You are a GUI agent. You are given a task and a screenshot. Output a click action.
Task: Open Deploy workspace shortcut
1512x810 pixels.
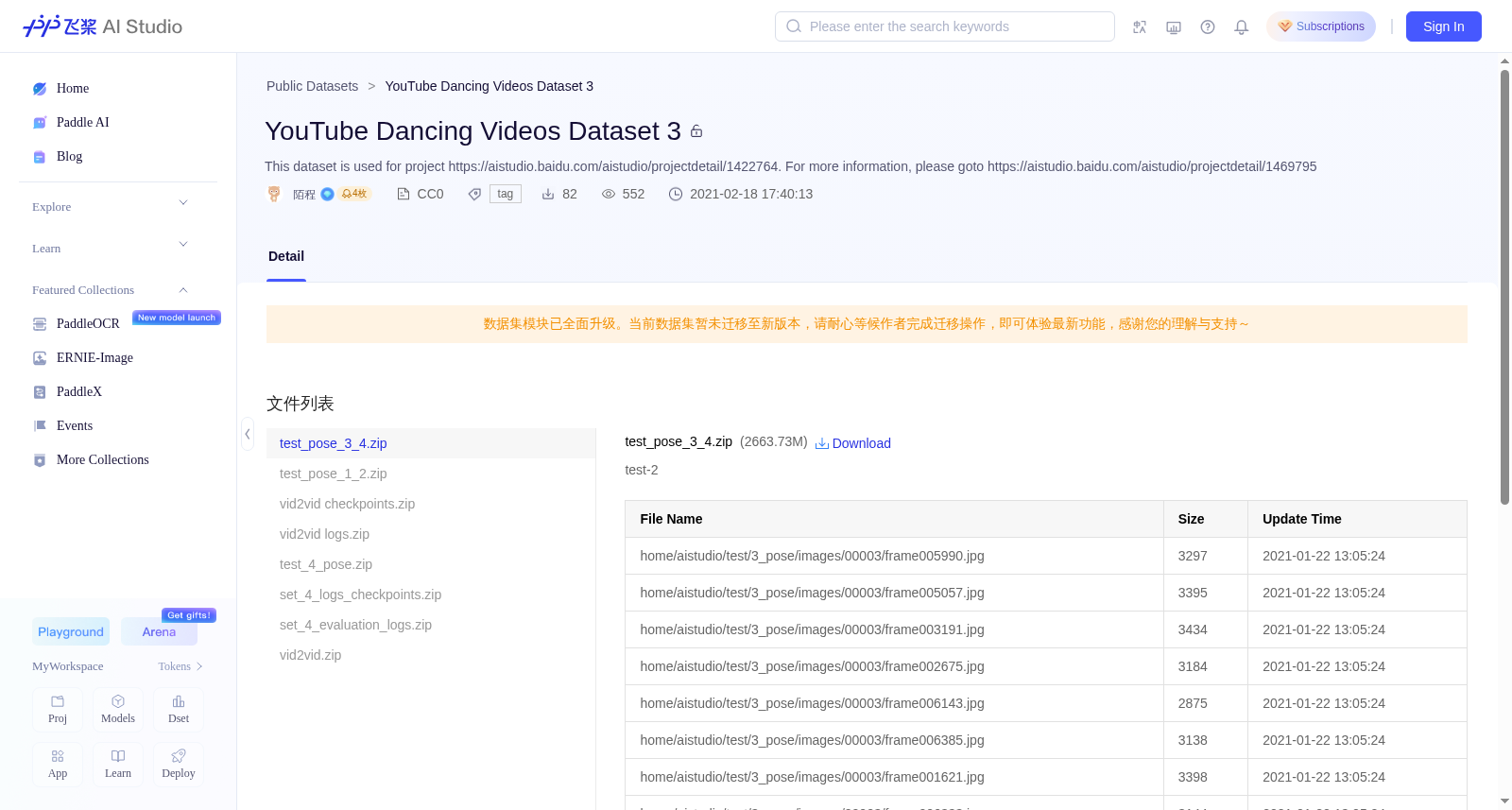pyautogui.click(x=179, y=765)
